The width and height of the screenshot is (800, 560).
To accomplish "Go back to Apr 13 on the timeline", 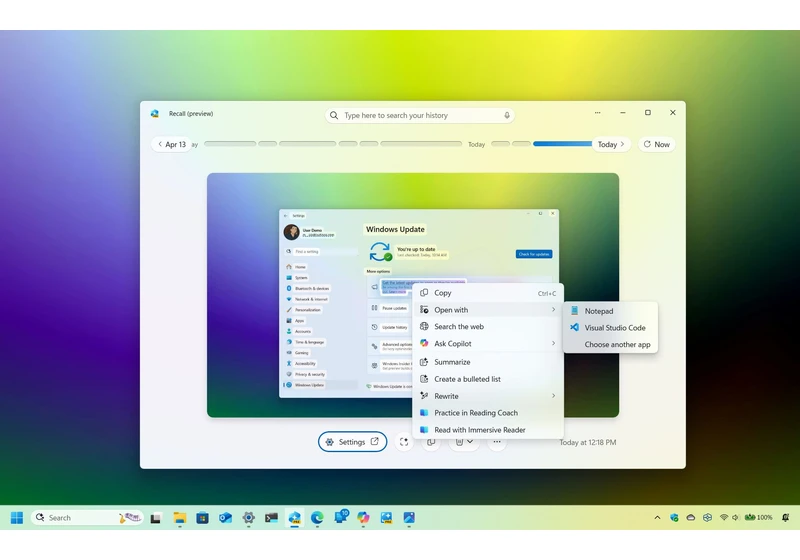I will 171,144.
